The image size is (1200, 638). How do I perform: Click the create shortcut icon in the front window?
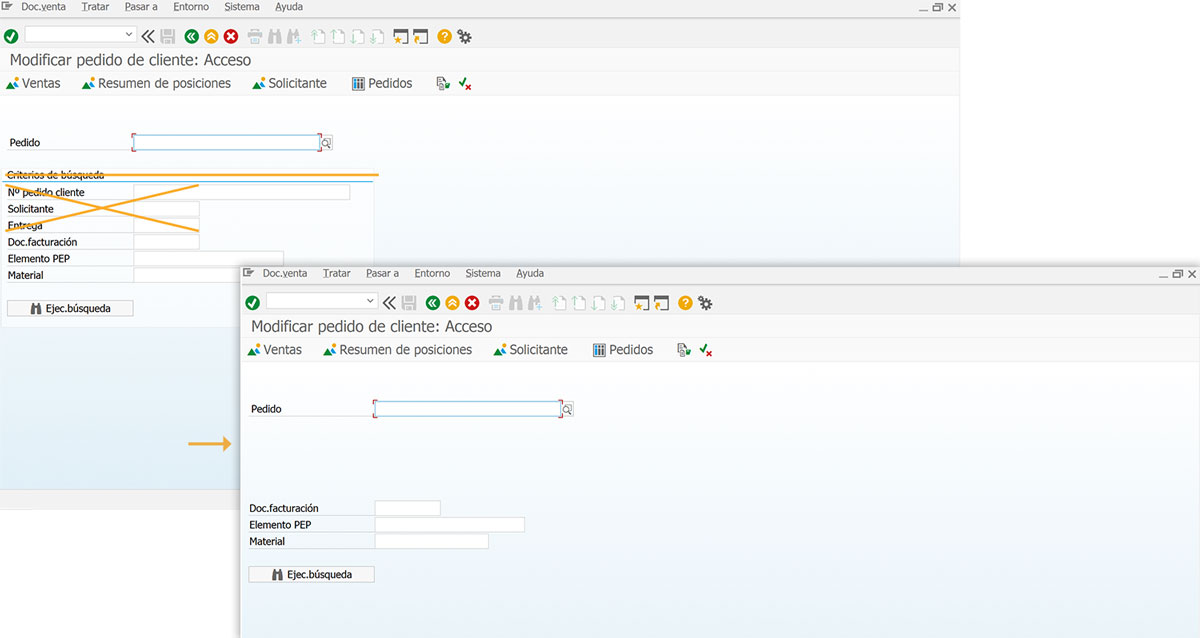pyautogui.click(x=661, y=303)
